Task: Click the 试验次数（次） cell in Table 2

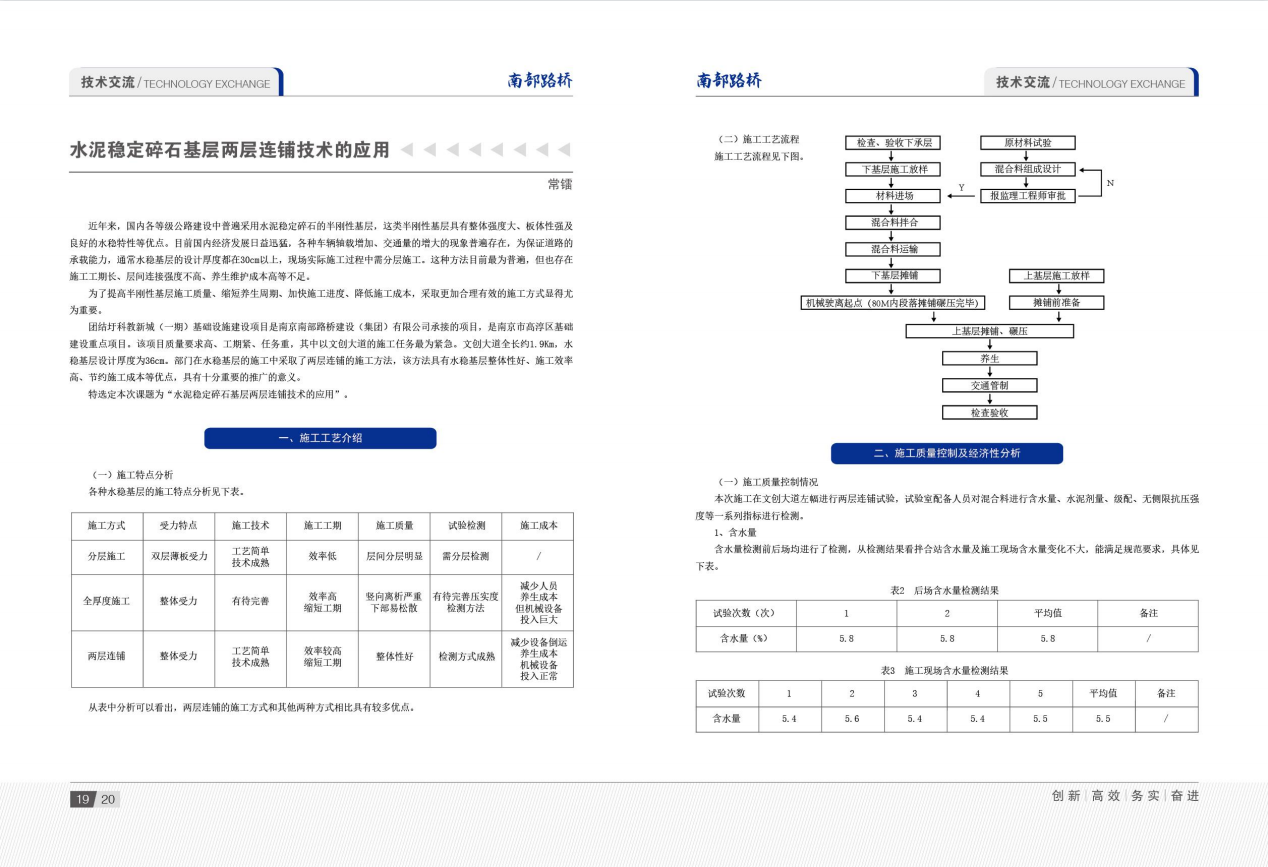Action: [745, 613]
